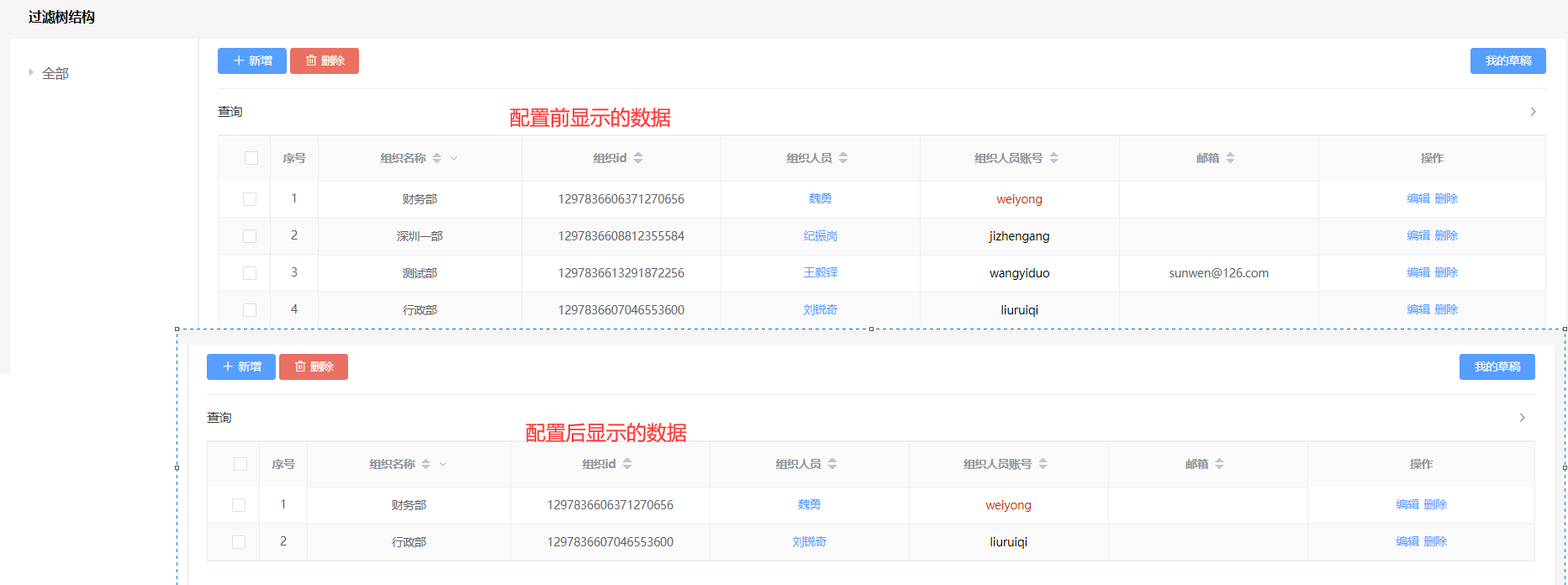Viewport: 1568px width, 585px height.
Task: Open 我的草稿 in the top panel
Action: point(1507,61)
